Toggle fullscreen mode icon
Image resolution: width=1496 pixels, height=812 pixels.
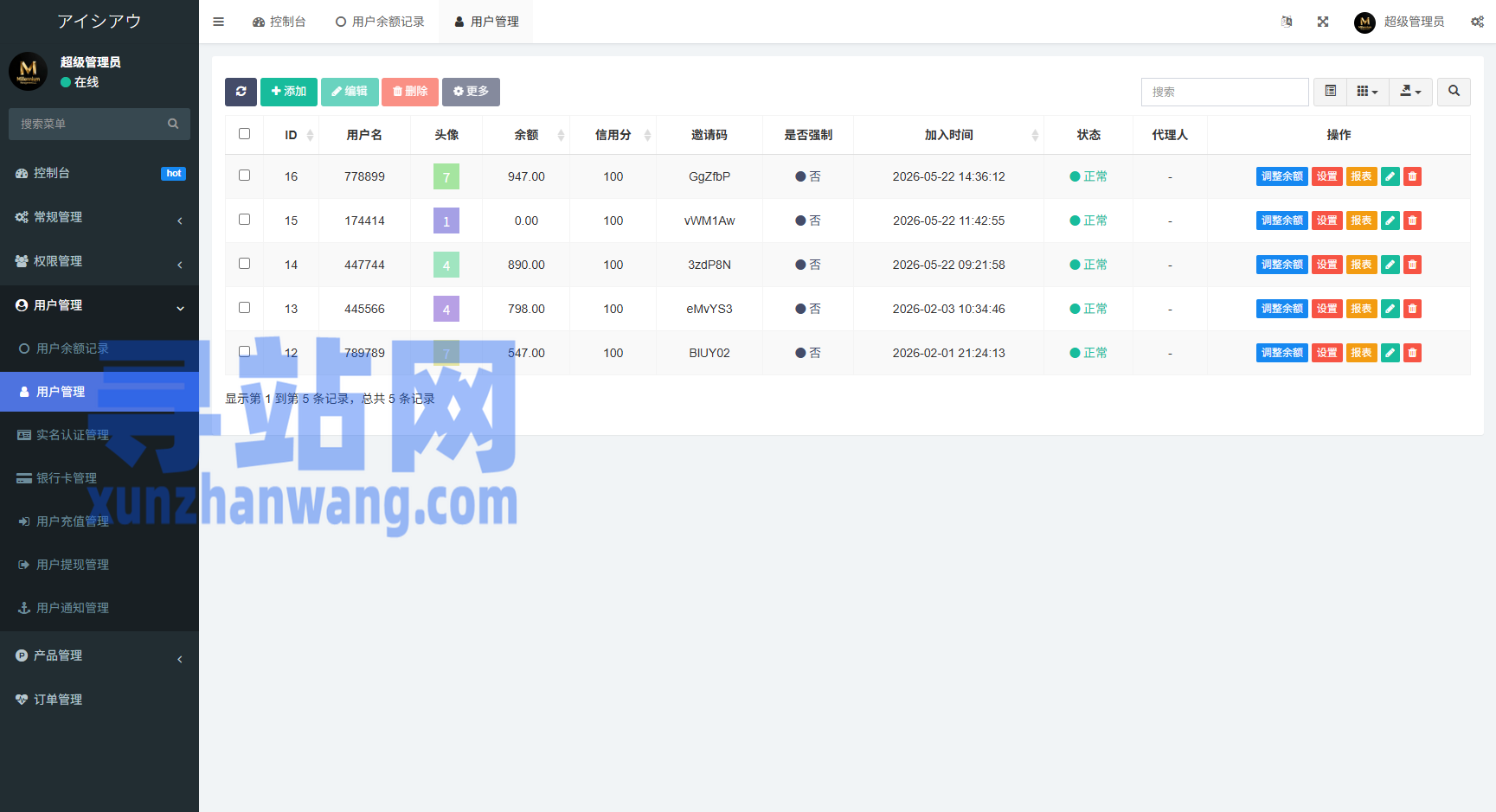[1323, 22]
